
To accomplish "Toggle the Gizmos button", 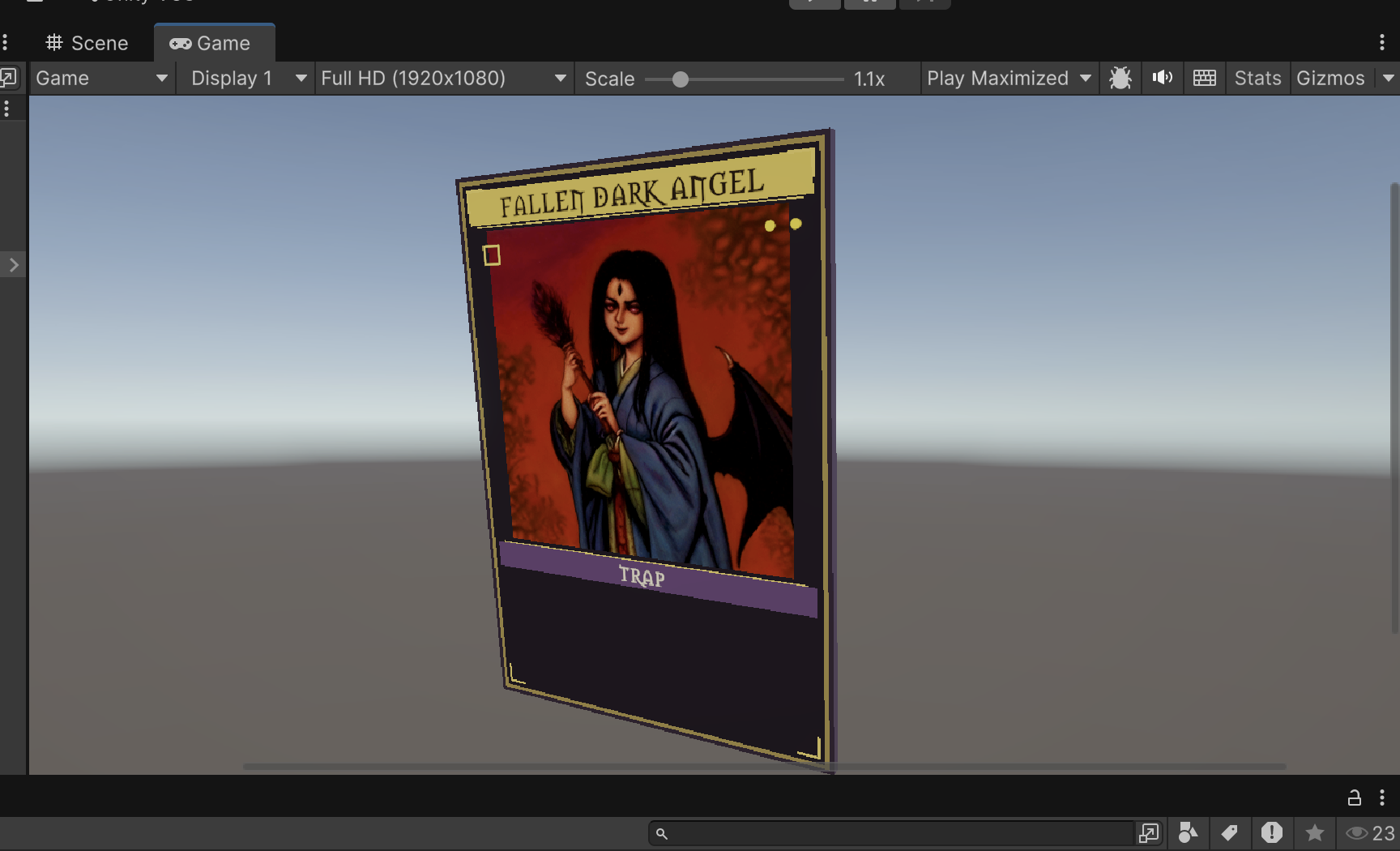I will (1330, 79).
